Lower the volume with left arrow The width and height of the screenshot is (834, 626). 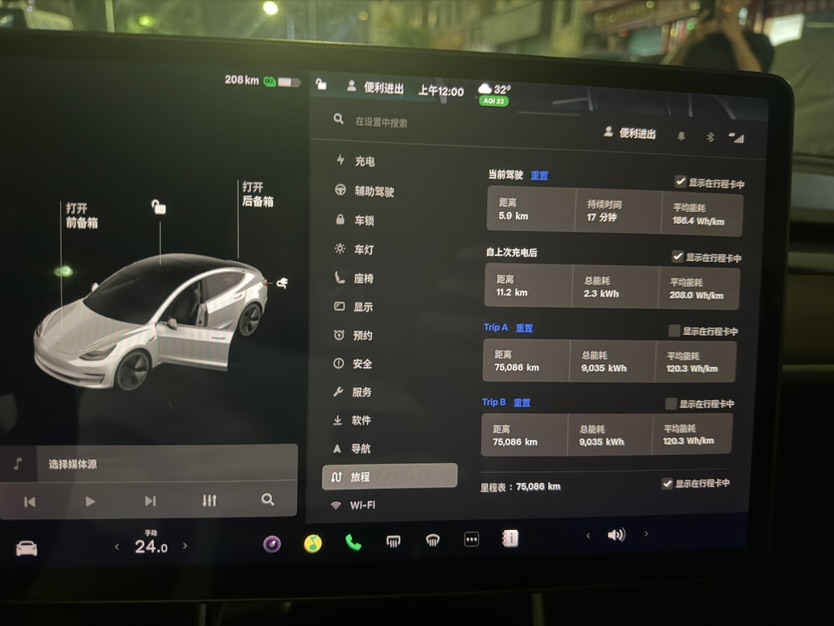click(588, 536)
